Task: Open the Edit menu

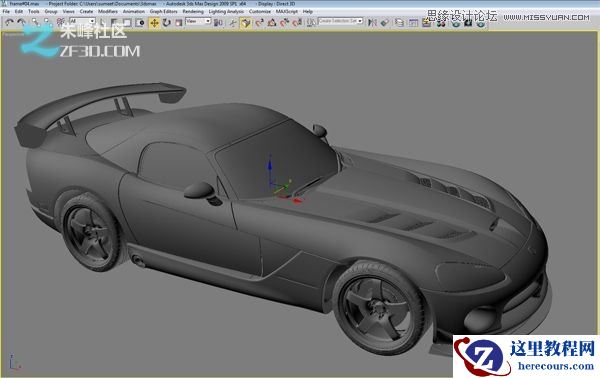Action: point(19,11)
